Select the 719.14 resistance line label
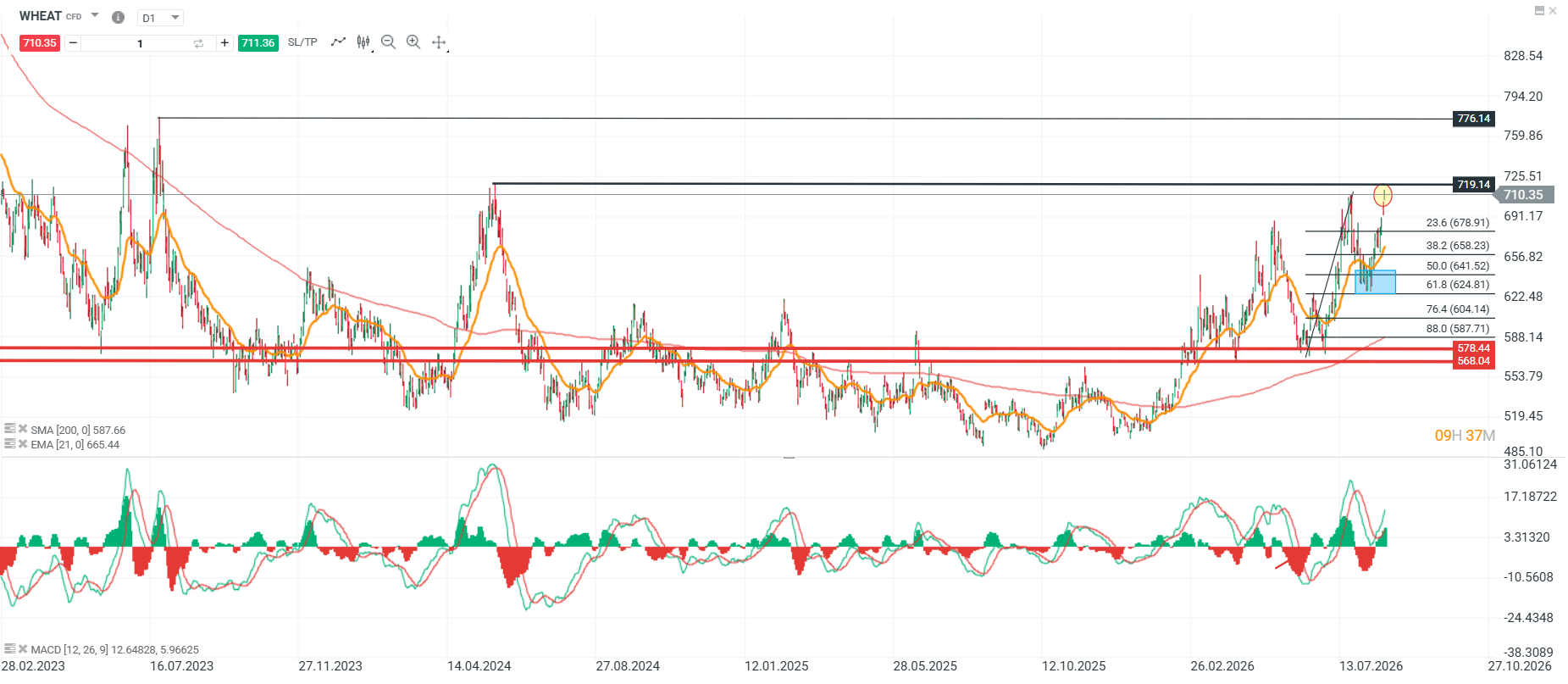 coord(1474,184)
